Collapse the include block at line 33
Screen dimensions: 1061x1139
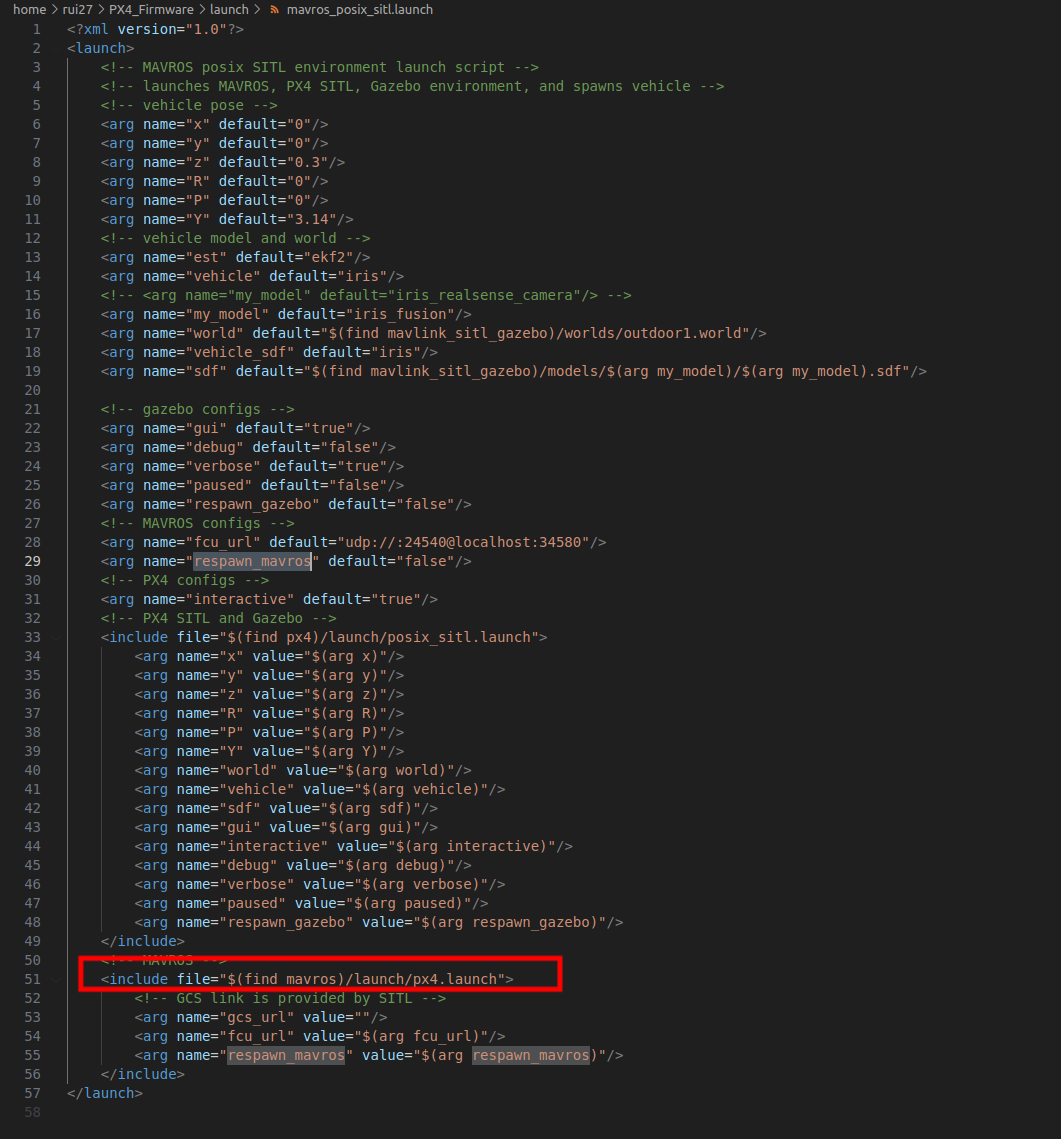pyautogui.click(x=56, y=637)
